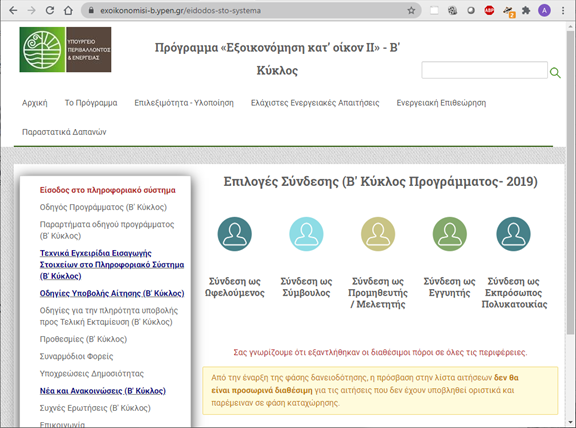Image resolution: width=576 pixels, height=428 pixels.
Task: Reload the page with the refresh button
Action: (50, 11)
